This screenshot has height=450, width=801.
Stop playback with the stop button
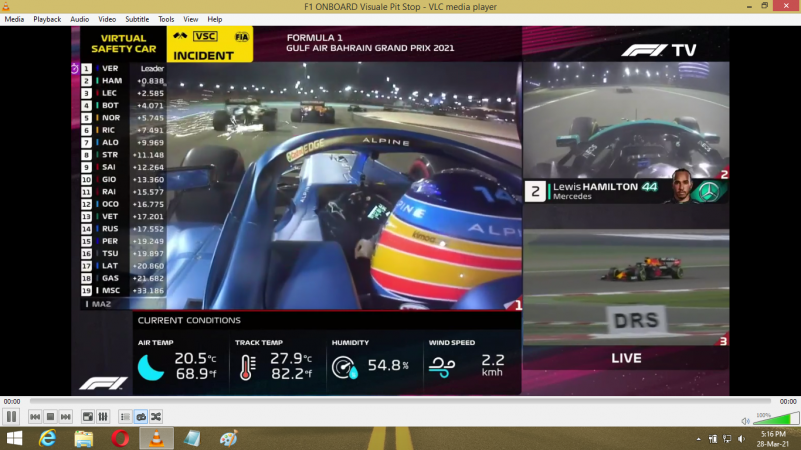tap(50, 417)
